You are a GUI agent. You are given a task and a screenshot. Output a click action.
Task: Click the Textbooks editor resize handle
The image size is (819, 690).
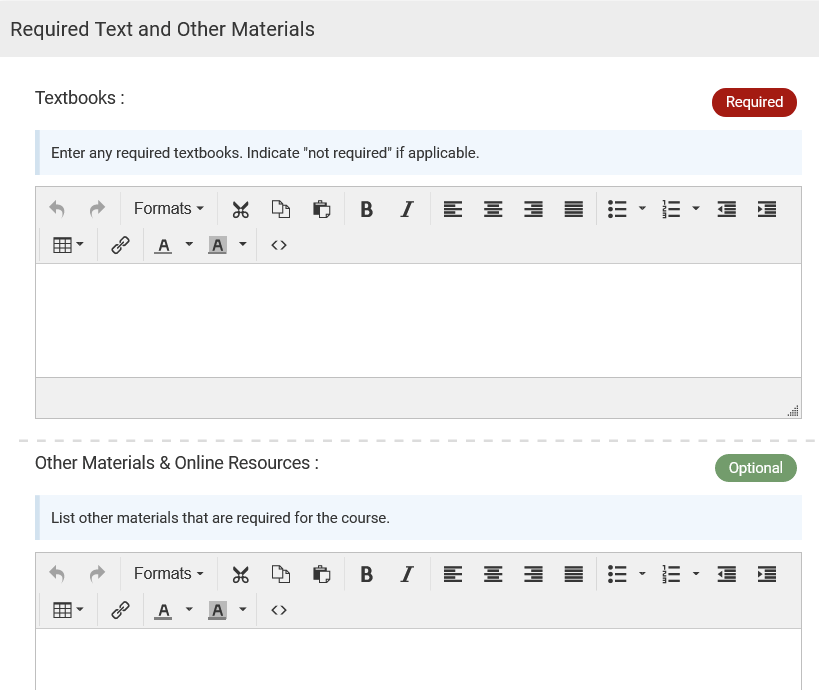tap(793, 411)
